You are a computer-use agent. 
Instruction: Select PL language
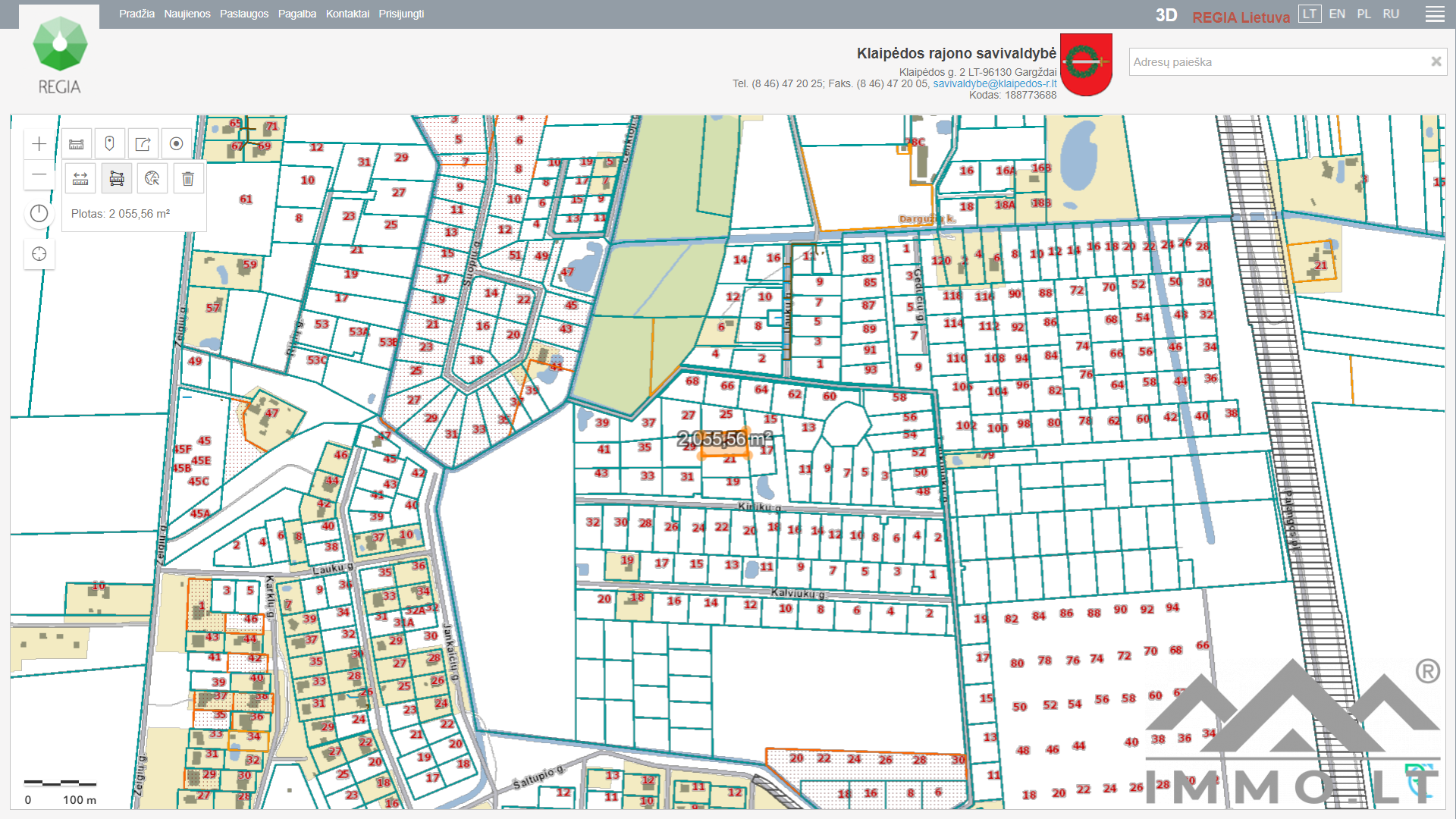tap(1363, 14)
